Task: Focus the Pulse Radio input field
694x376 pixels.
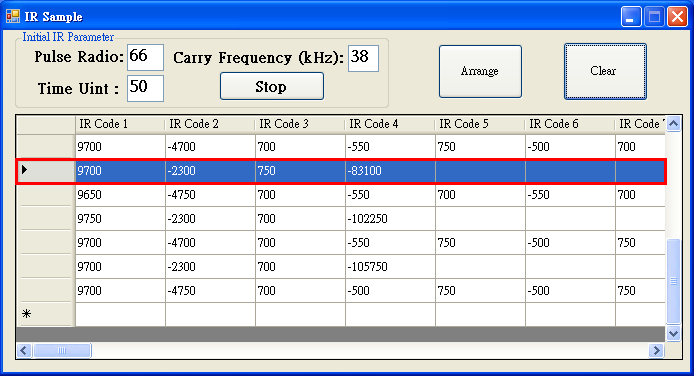Action: (145, 57)
